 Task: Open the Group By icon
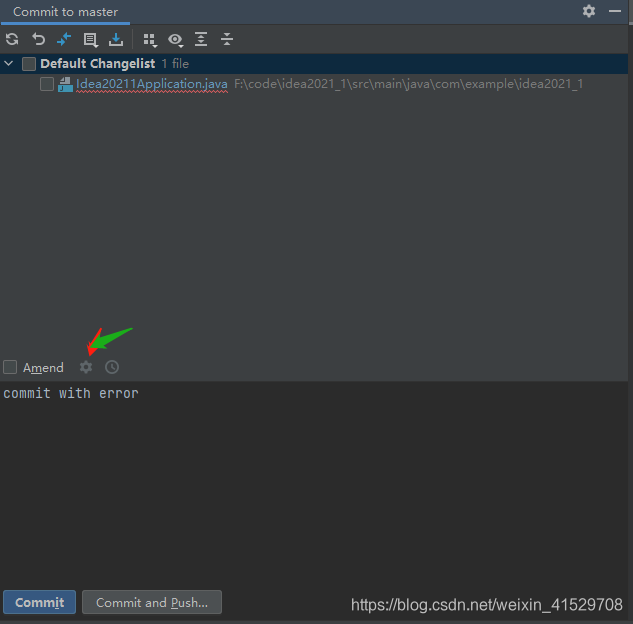click(150, 40)
